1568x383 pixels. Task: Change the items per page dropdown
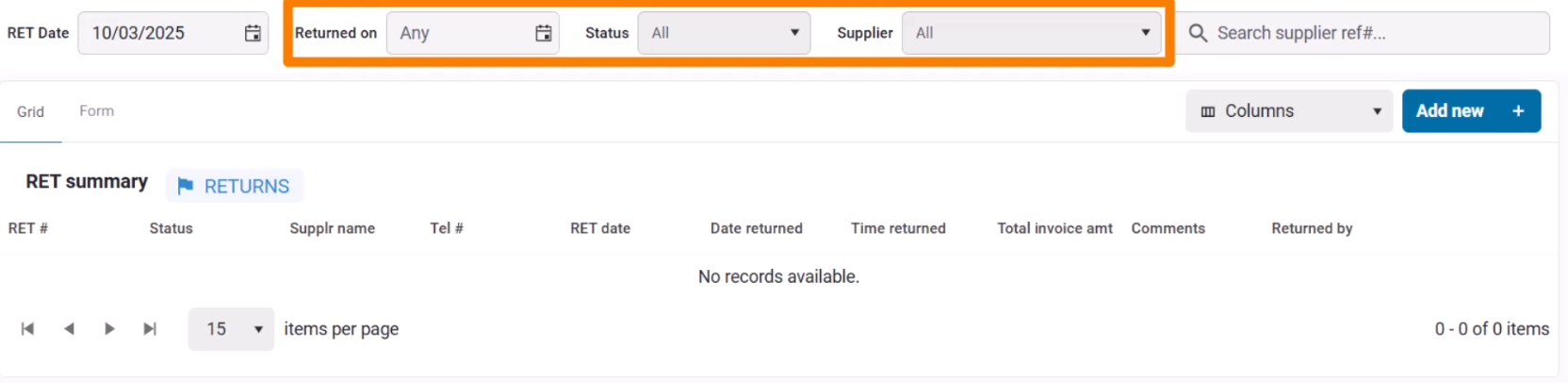231,329
